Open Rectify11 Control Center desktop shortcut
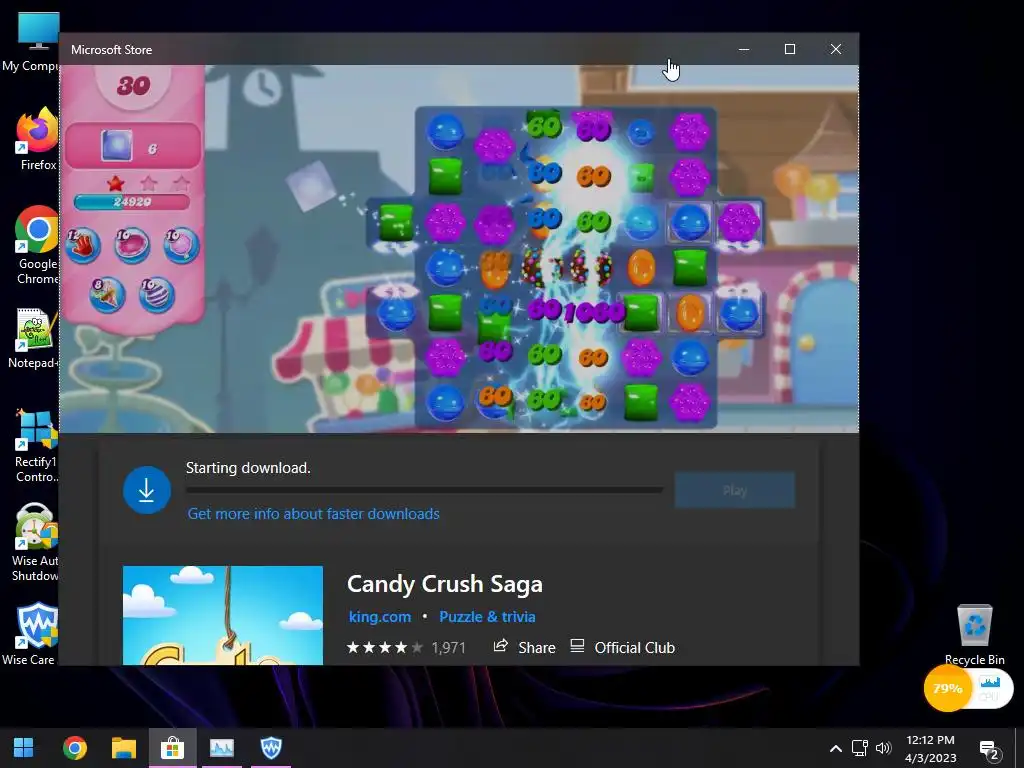The image size is (1024, 768). 36,446
